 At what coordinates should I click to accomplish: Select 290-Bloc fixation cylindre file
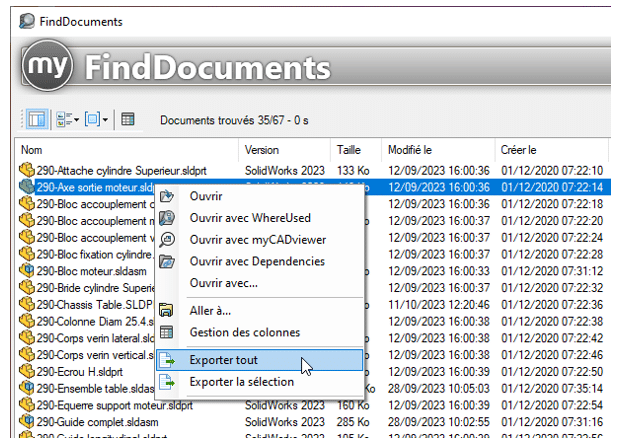[95, 254]
